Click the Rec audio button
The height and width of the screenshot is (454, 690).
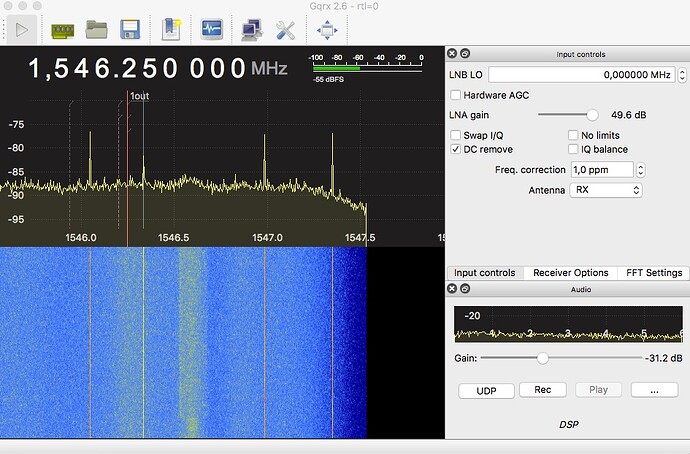tap(543, 390)
